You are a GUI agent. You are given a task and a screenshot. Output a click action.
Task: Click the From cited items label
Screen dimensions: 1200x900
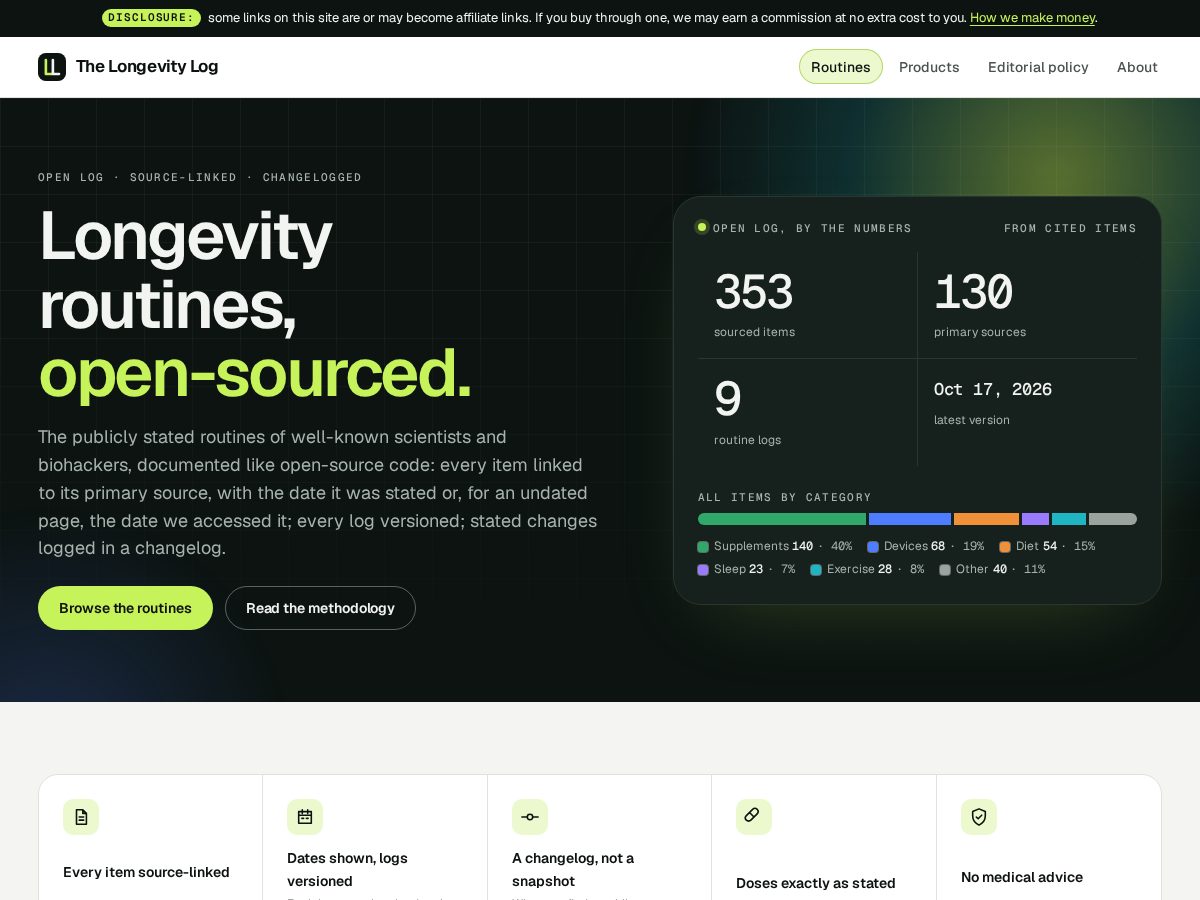1070,228
